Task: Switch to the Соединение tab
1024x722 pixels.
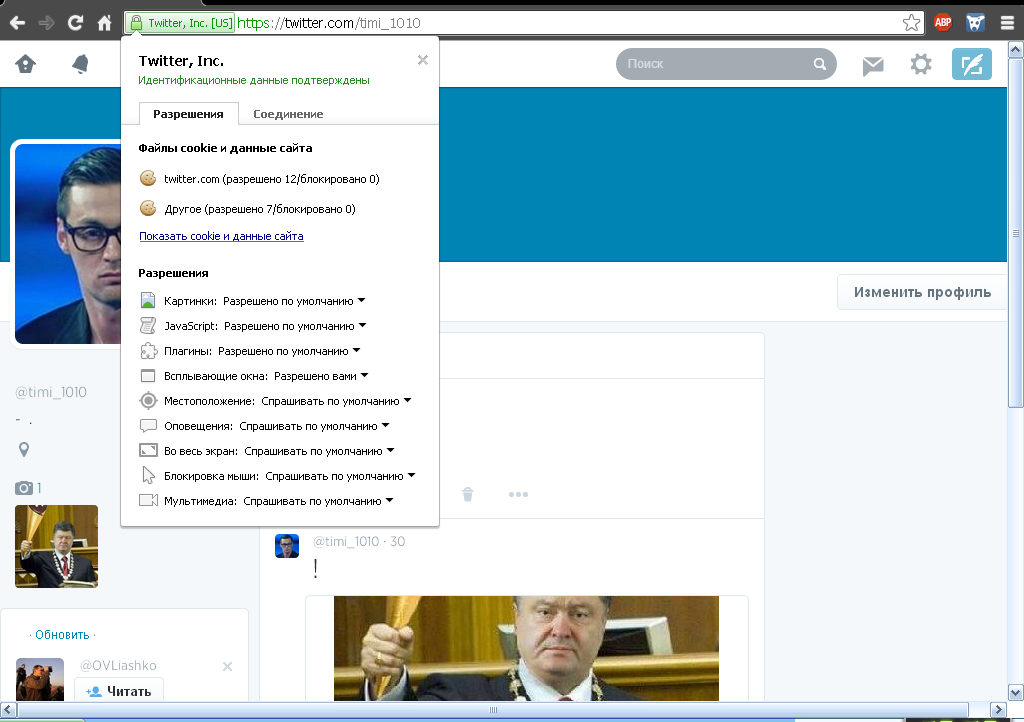Action: (288, 114)
